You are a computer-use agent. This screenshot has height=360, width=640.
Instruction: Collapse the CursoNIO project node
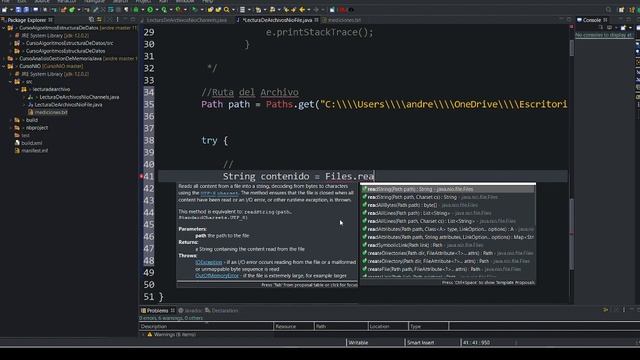4,66
